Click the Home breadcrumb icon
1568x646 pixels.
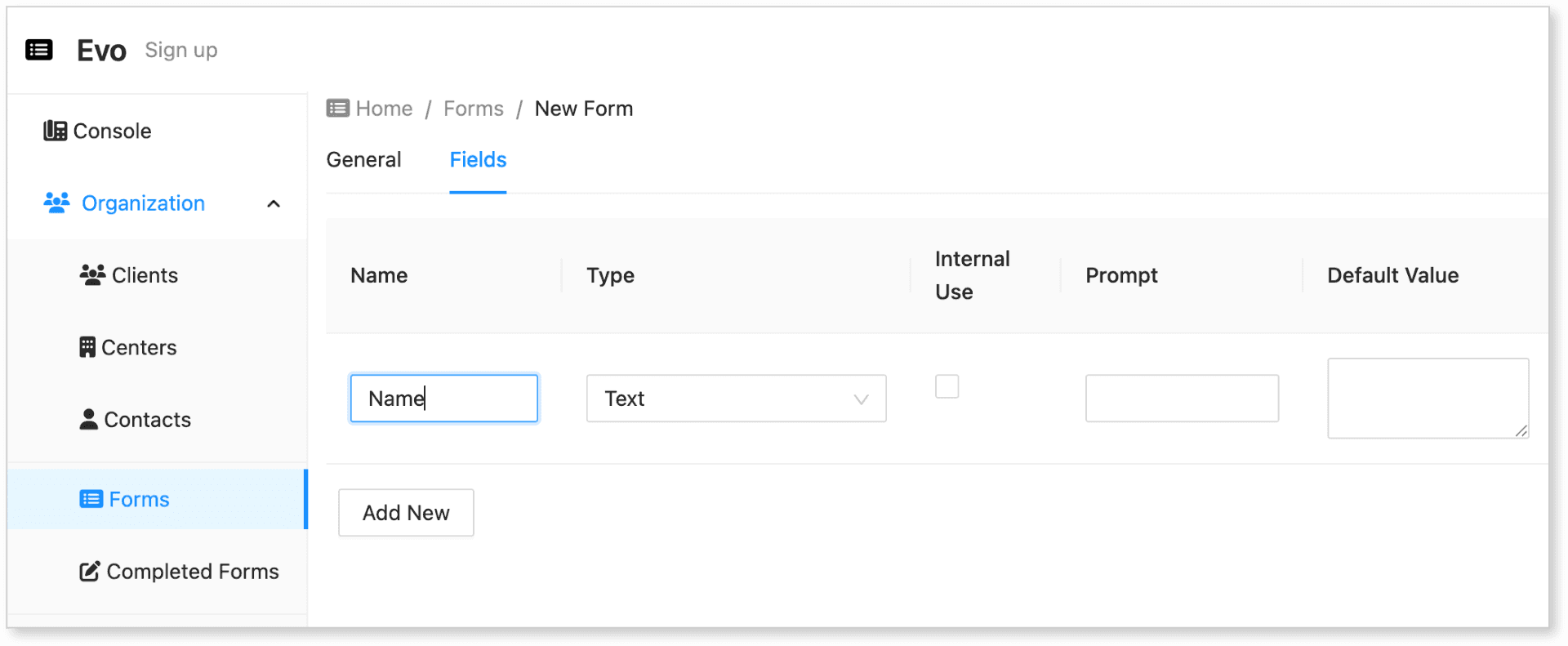coord(338,108)
